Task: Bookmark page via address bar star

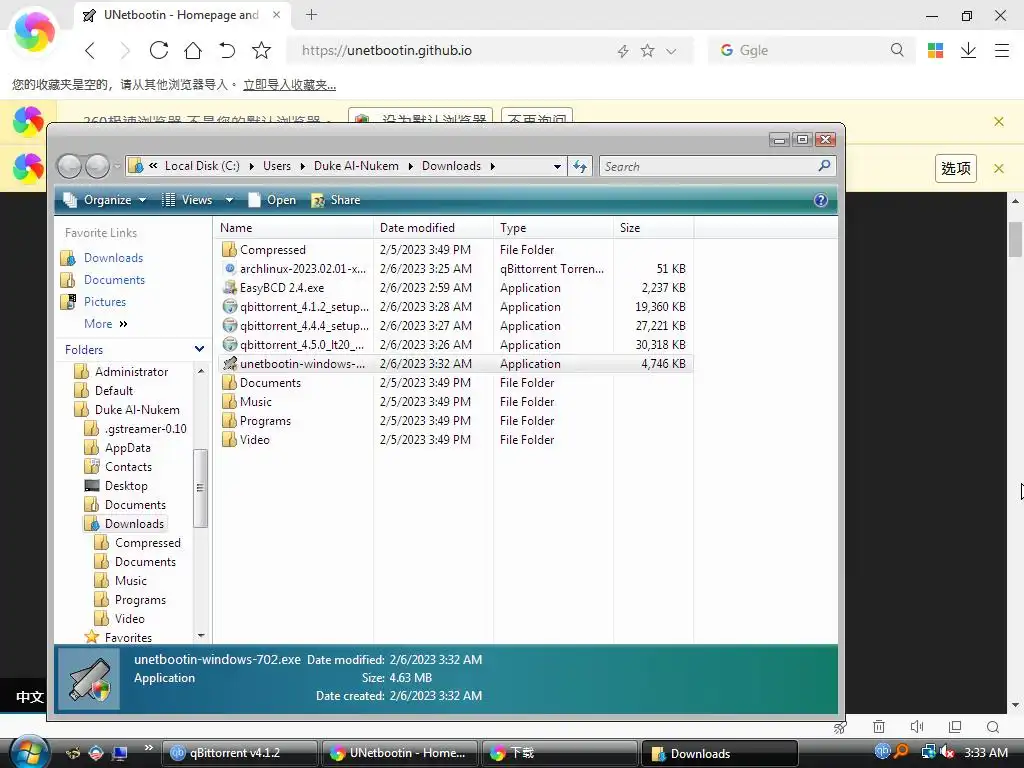Action: [x=647, y=50]
